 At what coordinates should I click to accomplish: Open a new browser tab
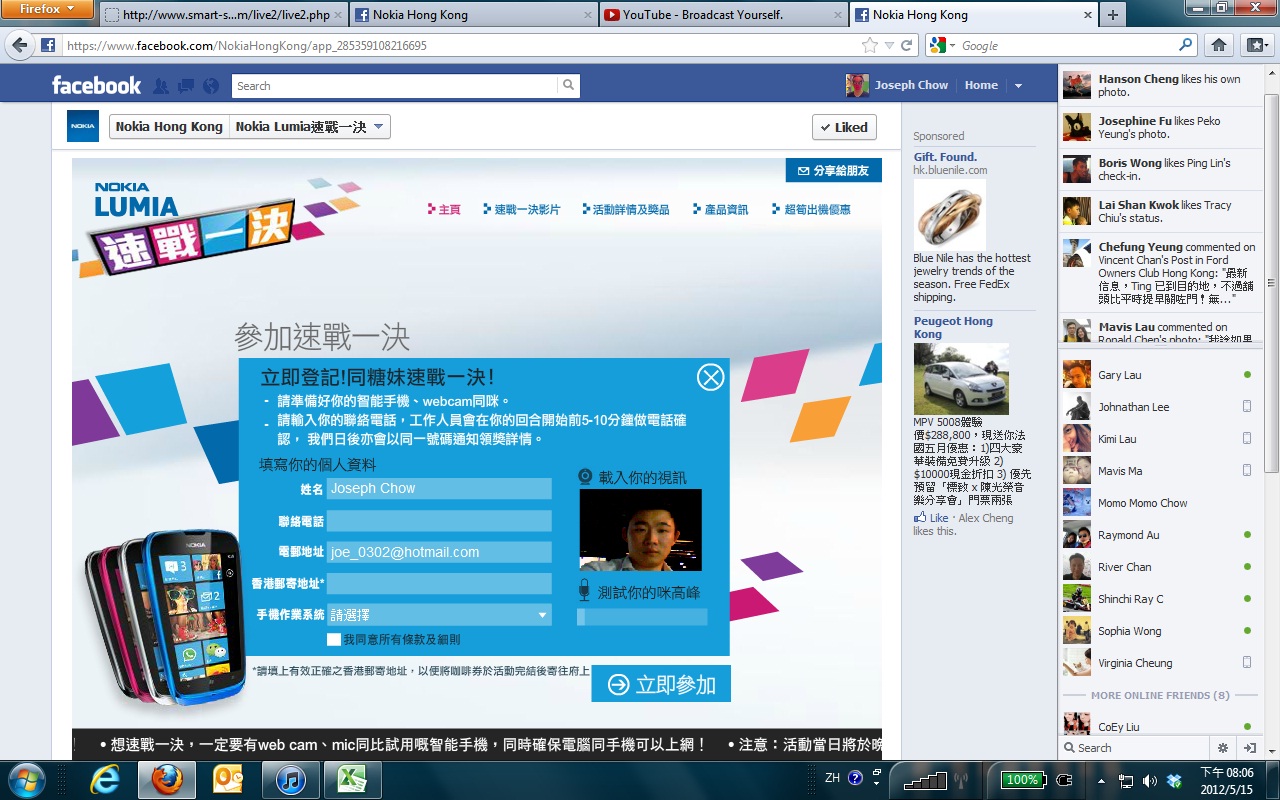coord(1112,15)
